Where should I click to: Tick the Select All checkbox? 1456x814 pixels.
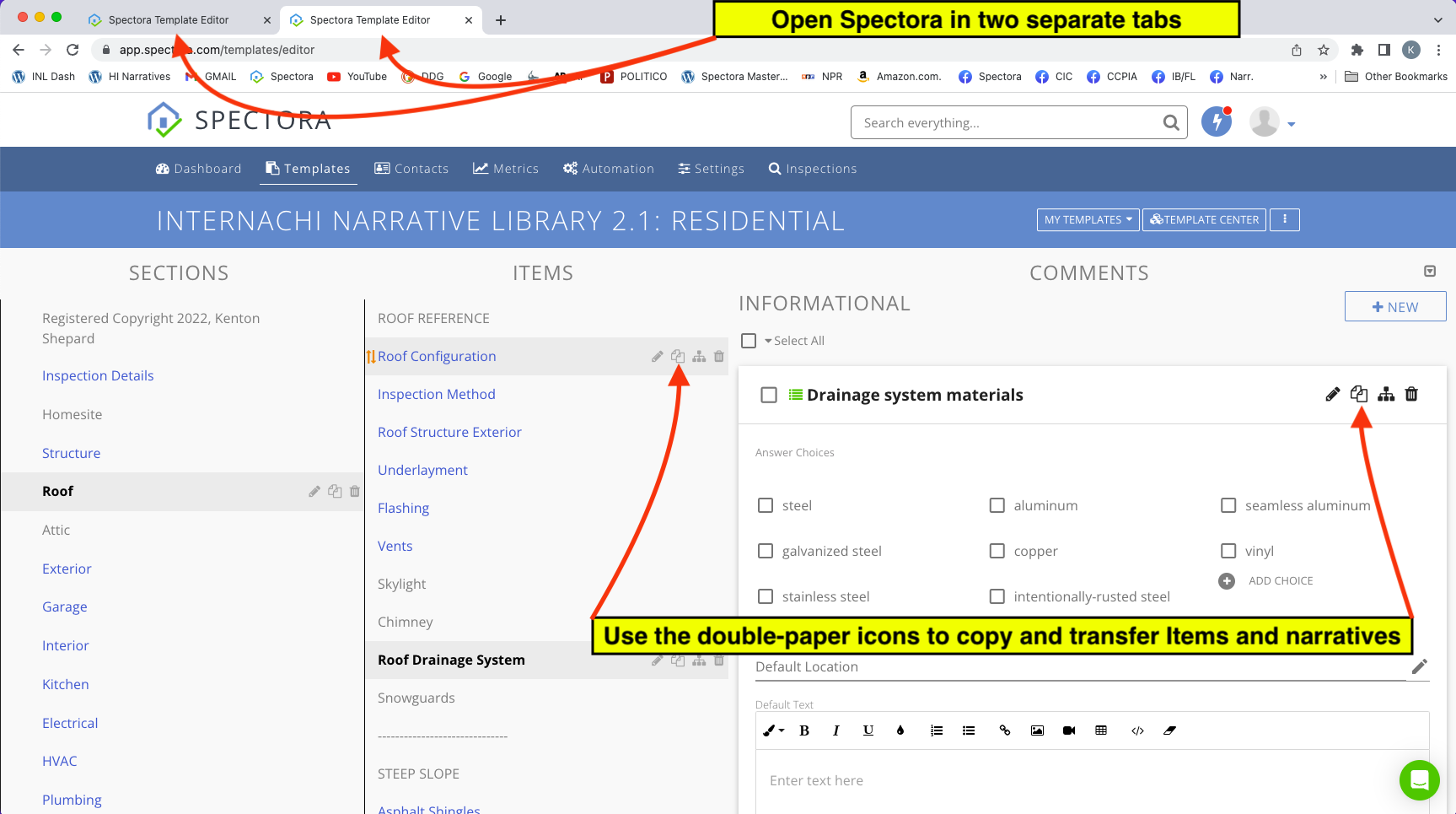click(749, 341)
